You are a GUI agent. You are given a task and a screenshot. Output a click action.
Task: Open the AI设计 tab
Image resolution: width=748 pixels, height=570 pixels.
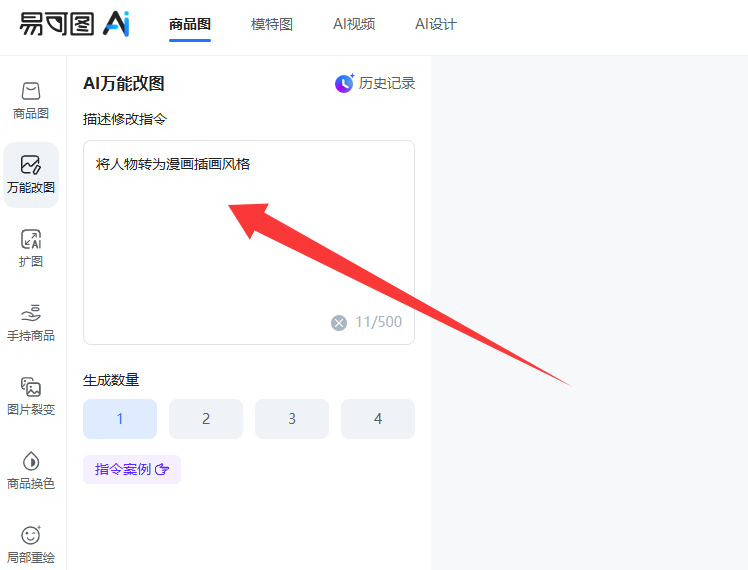point(436,24)
